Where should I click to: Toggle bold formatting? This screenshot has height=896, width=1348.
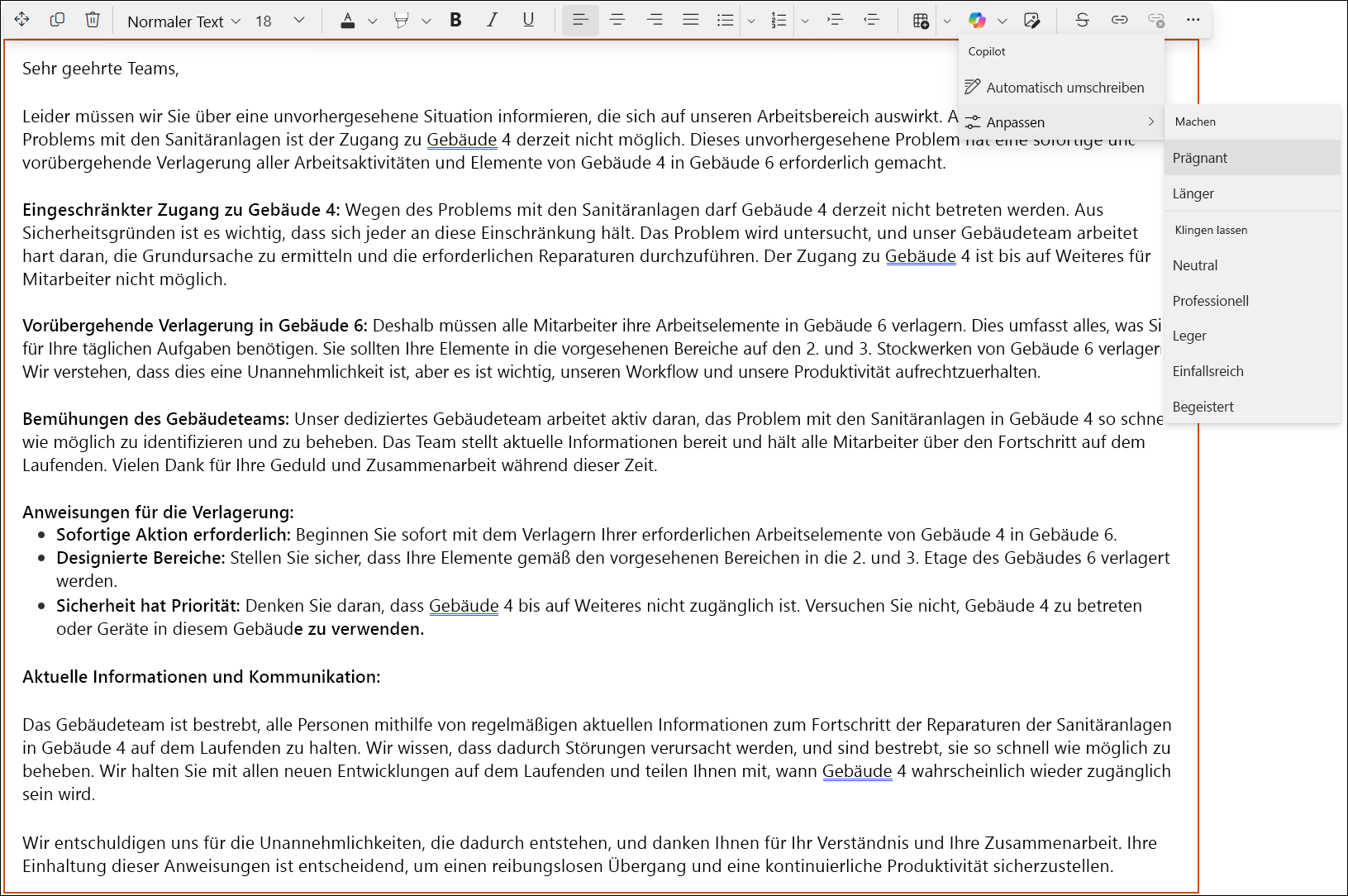coord(455,20)
